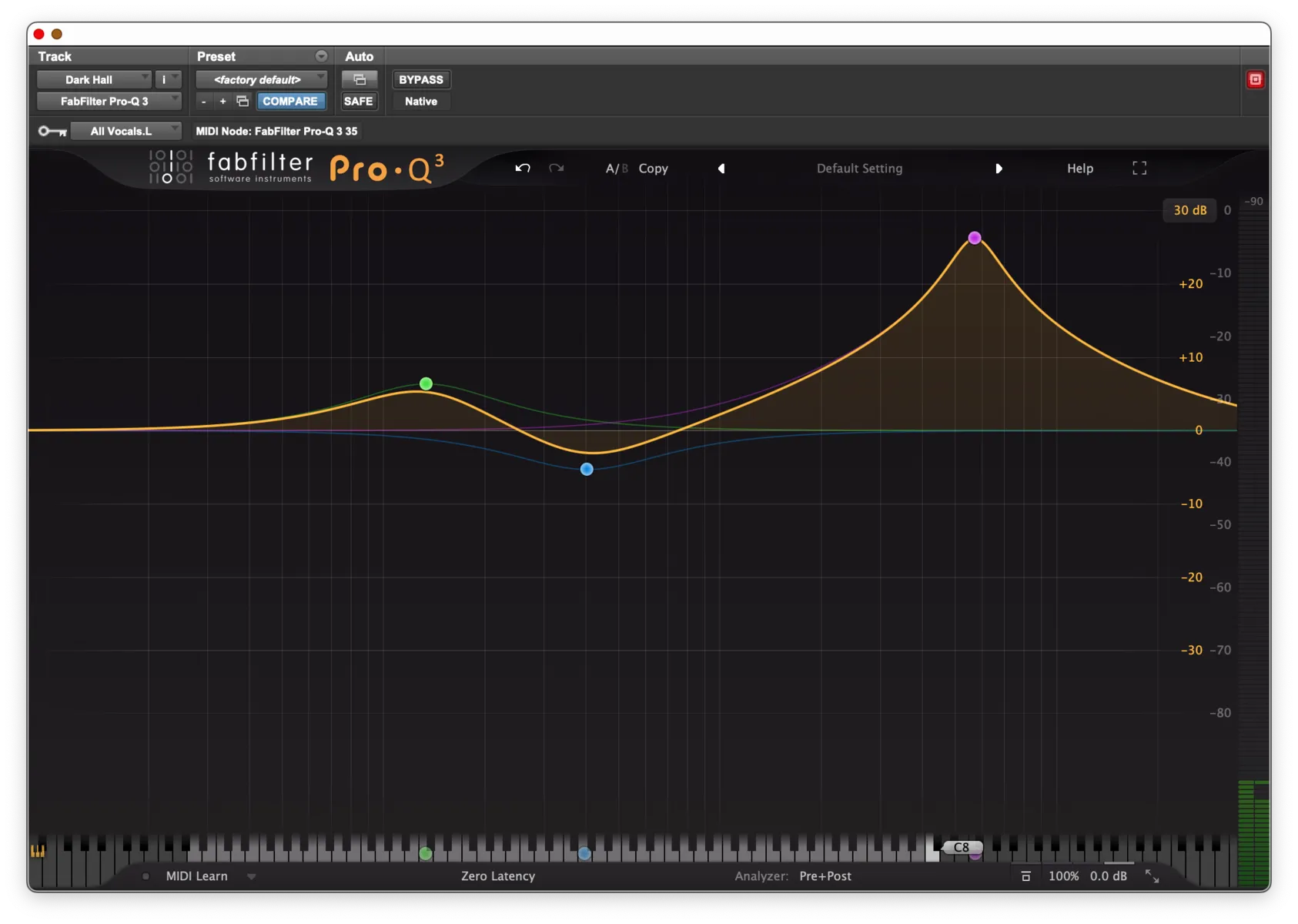Open the All Vocals.L key input dropdown
Viewport: 1298px width, 924px height.
coord(126,131)
